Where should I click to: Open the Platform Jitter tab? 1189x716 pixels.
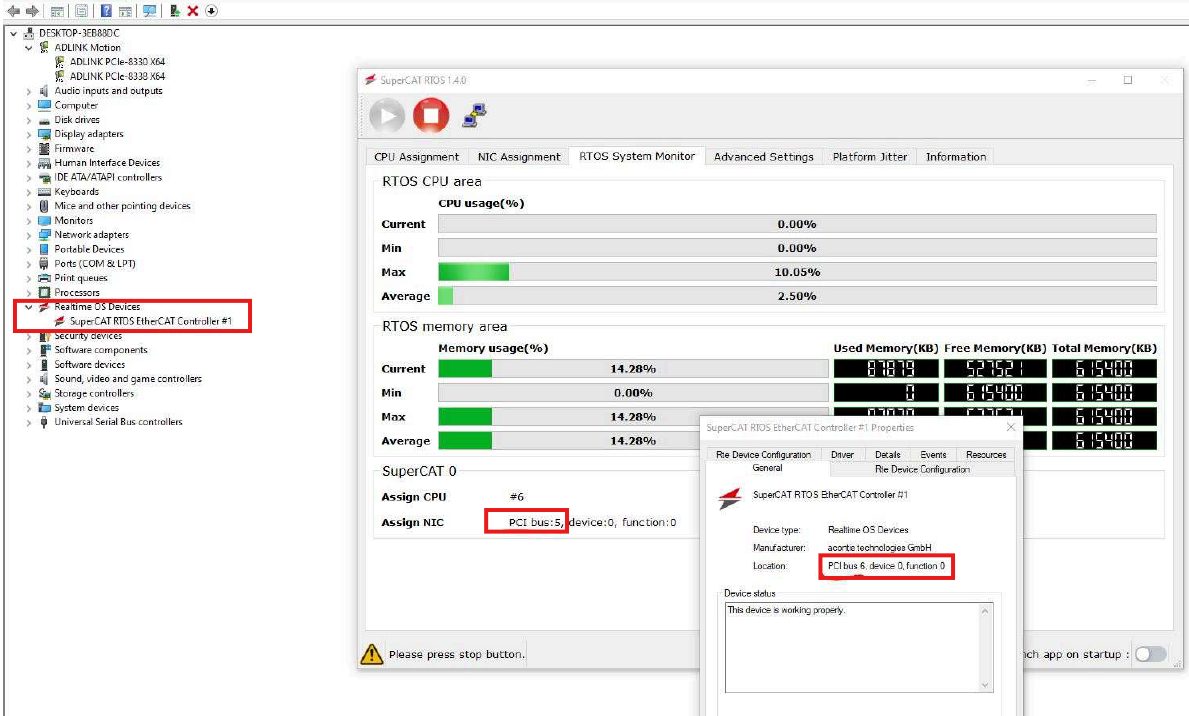coord(869,156)
